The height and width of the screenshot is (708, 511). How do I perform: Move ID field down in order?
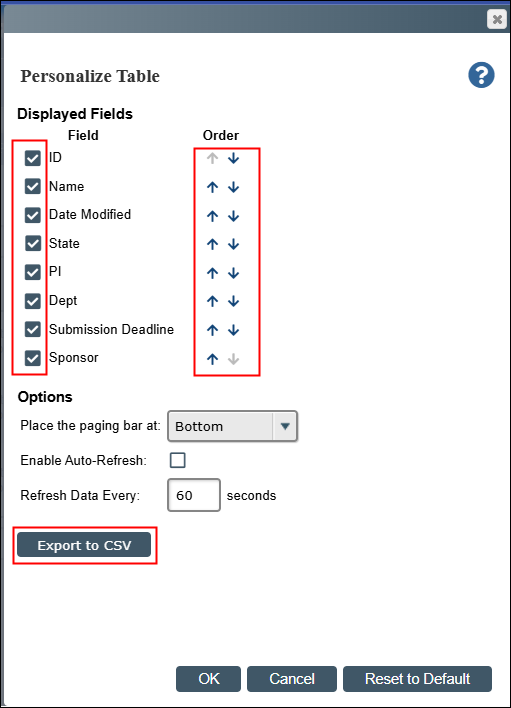click(x=233, y=158)
